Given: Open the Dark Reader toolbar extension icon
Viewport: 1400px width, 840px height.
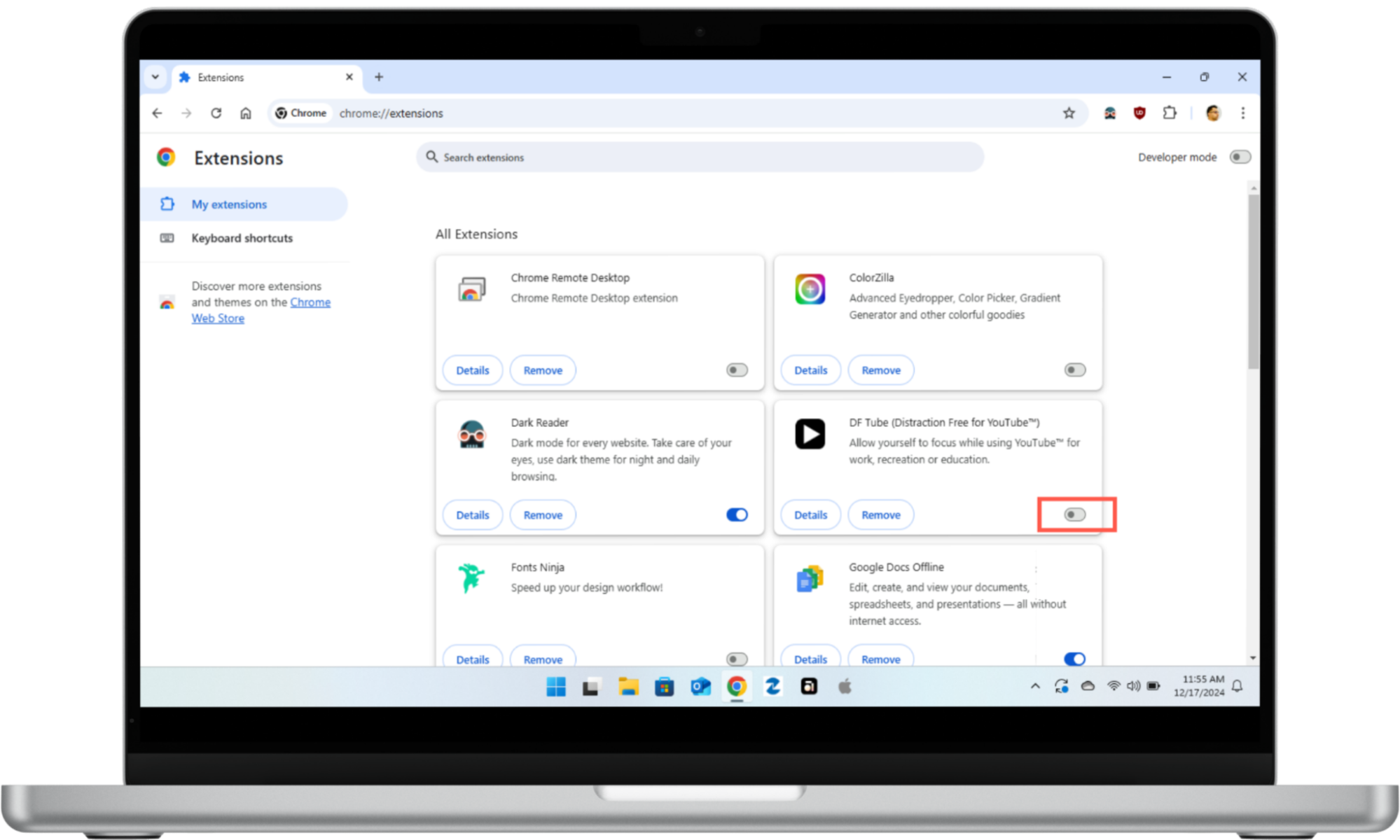Looking at the screenshot, I should tap(1109, 113).
